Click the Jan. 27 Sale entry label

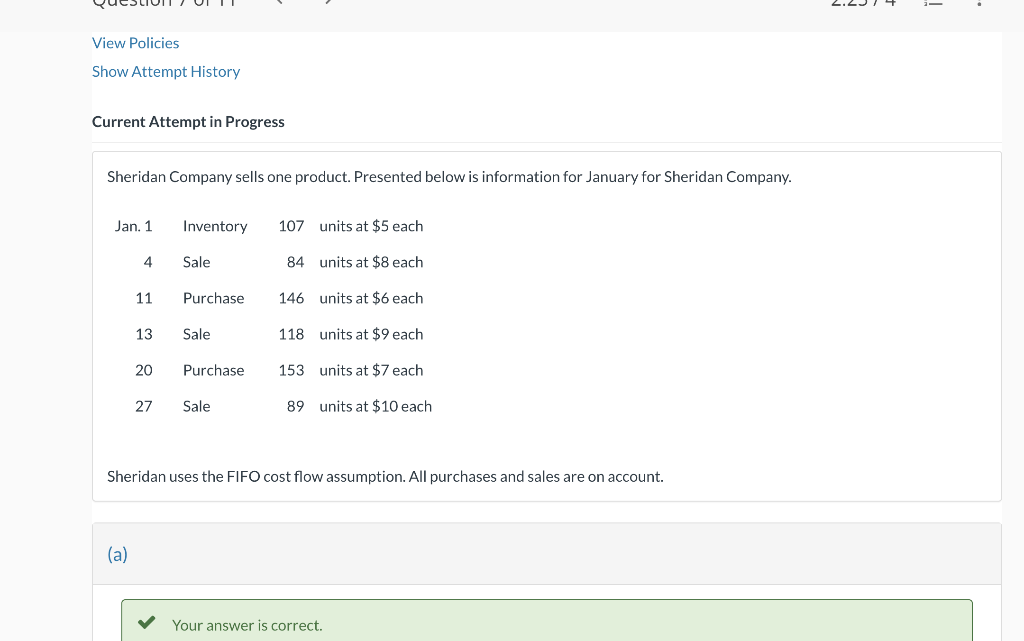[x=196, y=406]
